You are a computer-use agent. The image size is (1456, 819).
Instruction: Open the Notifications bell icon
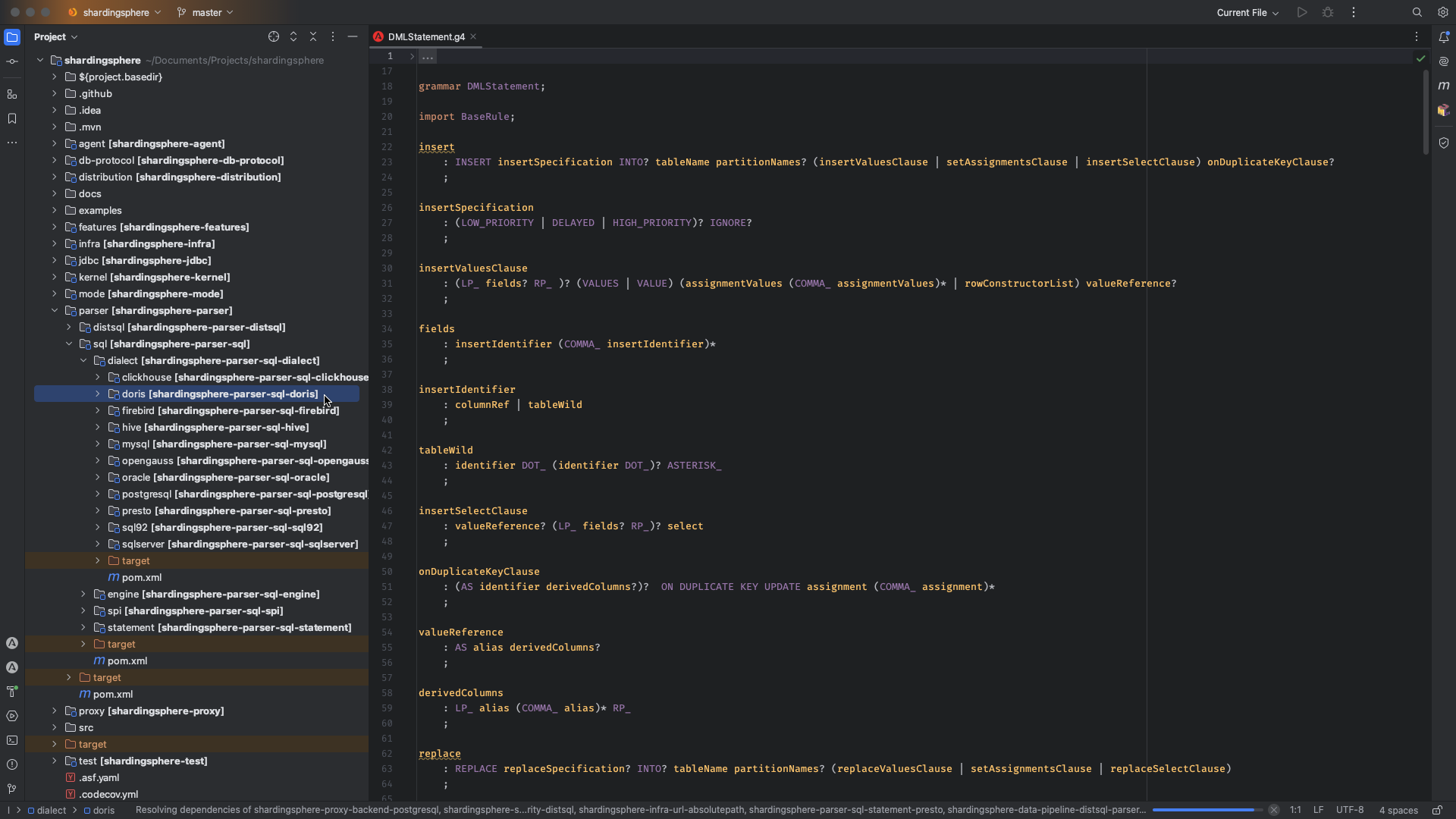(x=1444, y=37)
